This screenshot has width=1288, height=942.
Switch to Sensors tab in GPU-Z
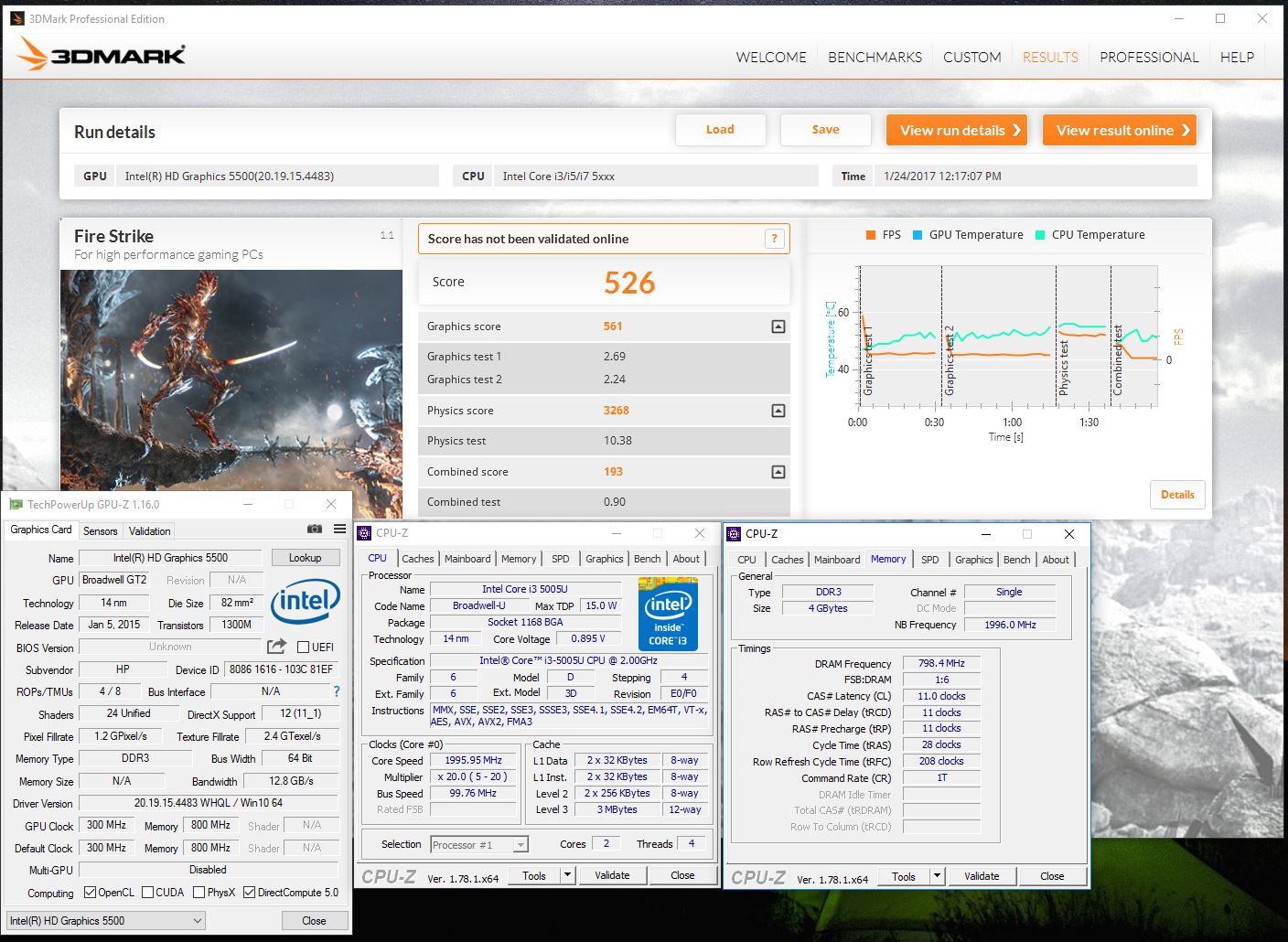coord(101,531)
